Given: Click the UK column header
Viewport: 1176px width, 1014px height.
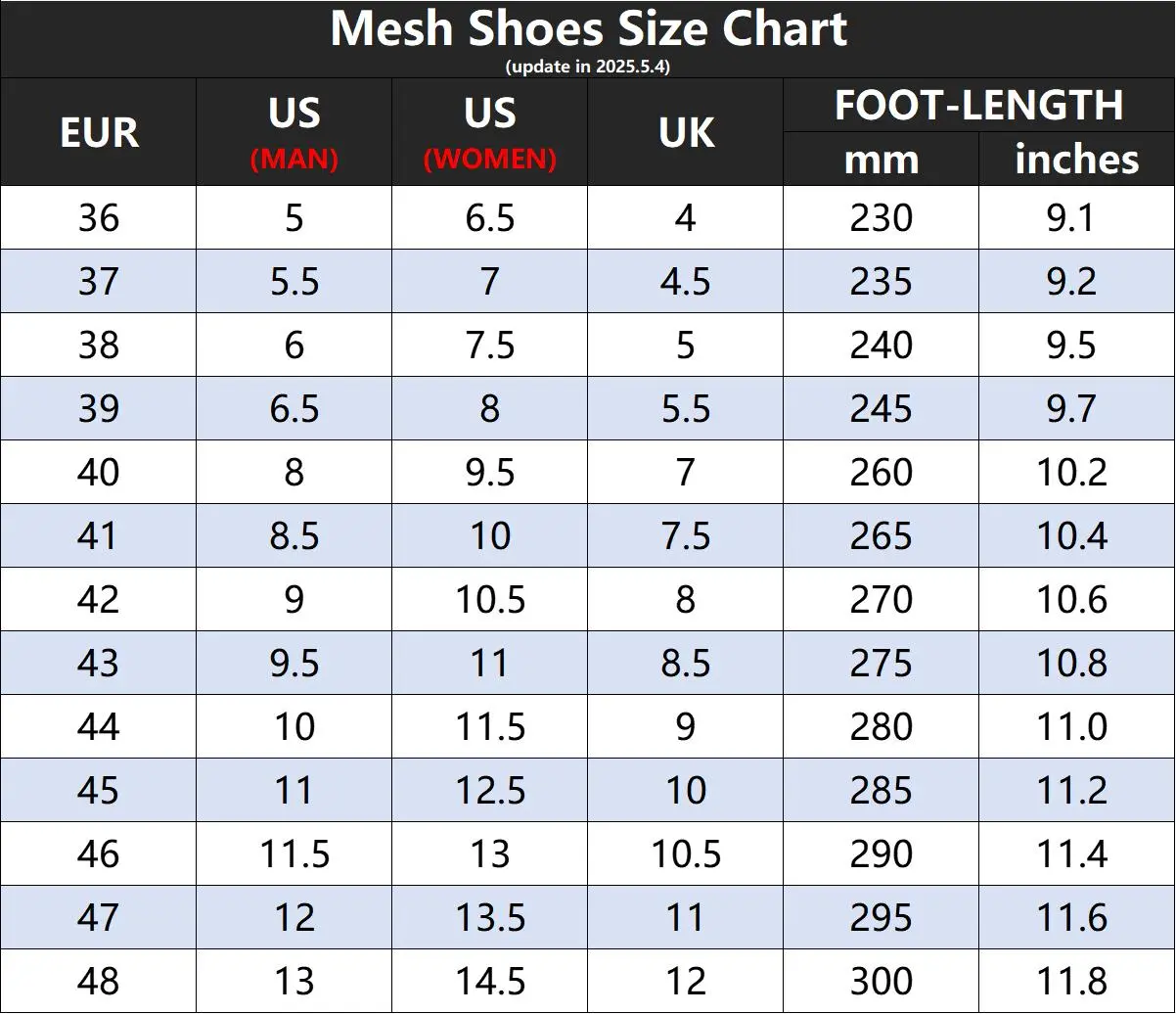Looking at the screenshot, I should point(685,133).
